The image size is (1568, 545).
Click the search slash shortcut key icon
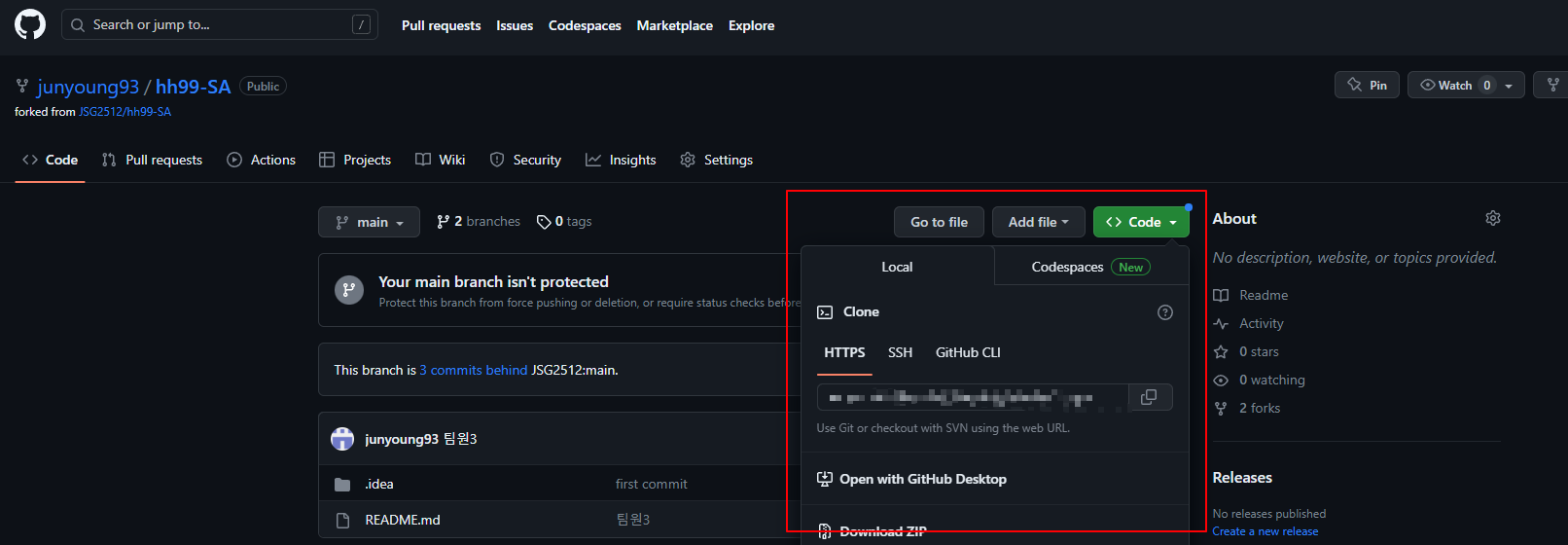tap(361, 25)
